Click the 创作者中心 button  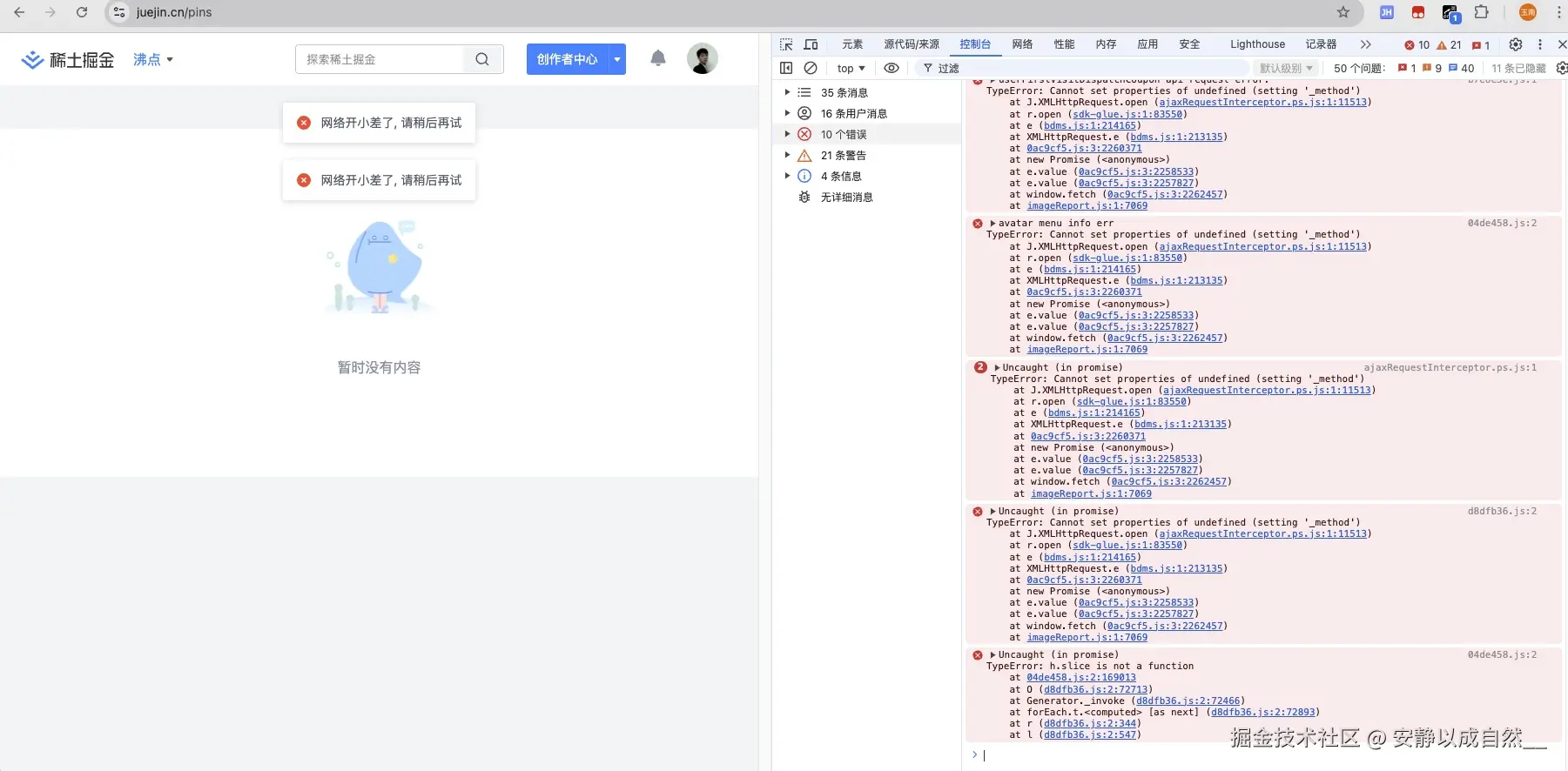coord(566,59)
